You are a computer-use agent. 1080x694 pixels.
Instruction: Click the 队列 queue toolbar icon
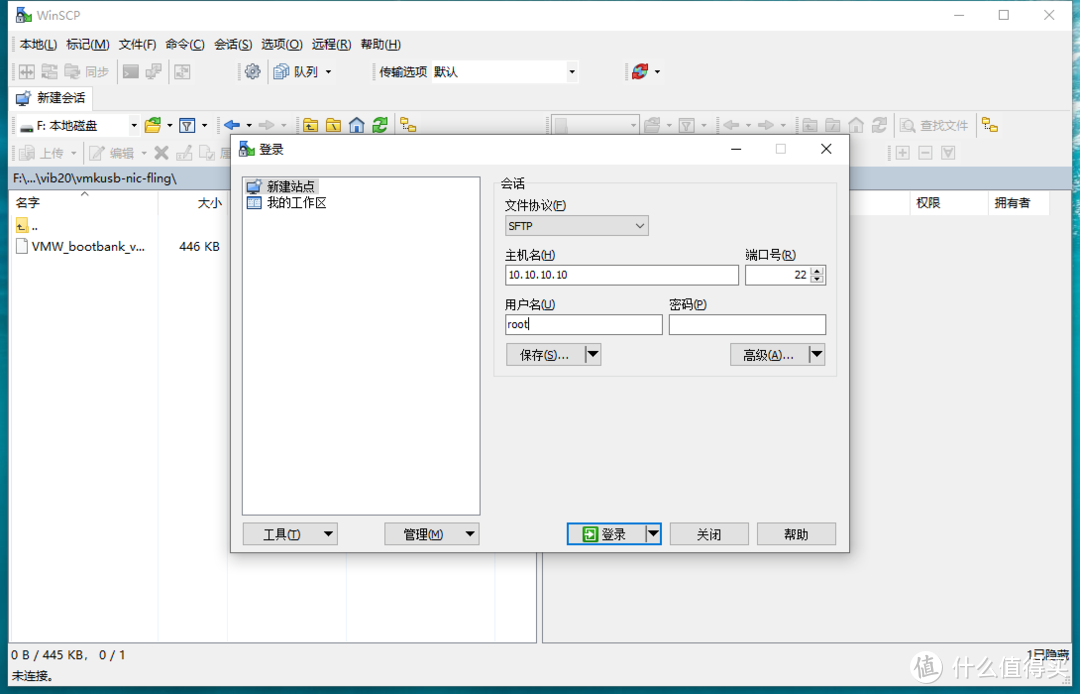click(x=295, y=72)
